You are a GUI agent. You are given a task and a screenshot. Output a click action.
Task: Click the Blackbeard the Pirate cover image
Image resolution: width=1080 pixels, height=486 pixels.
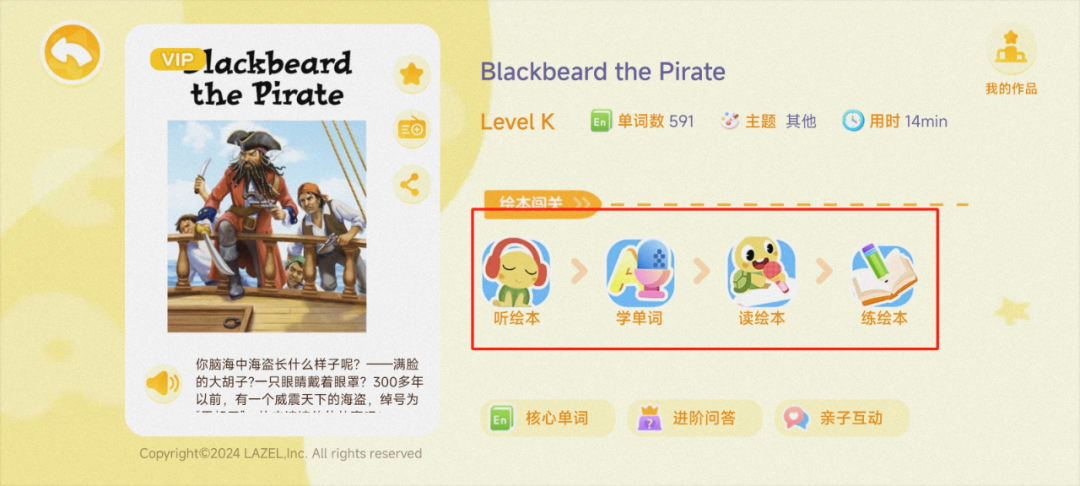267,226
